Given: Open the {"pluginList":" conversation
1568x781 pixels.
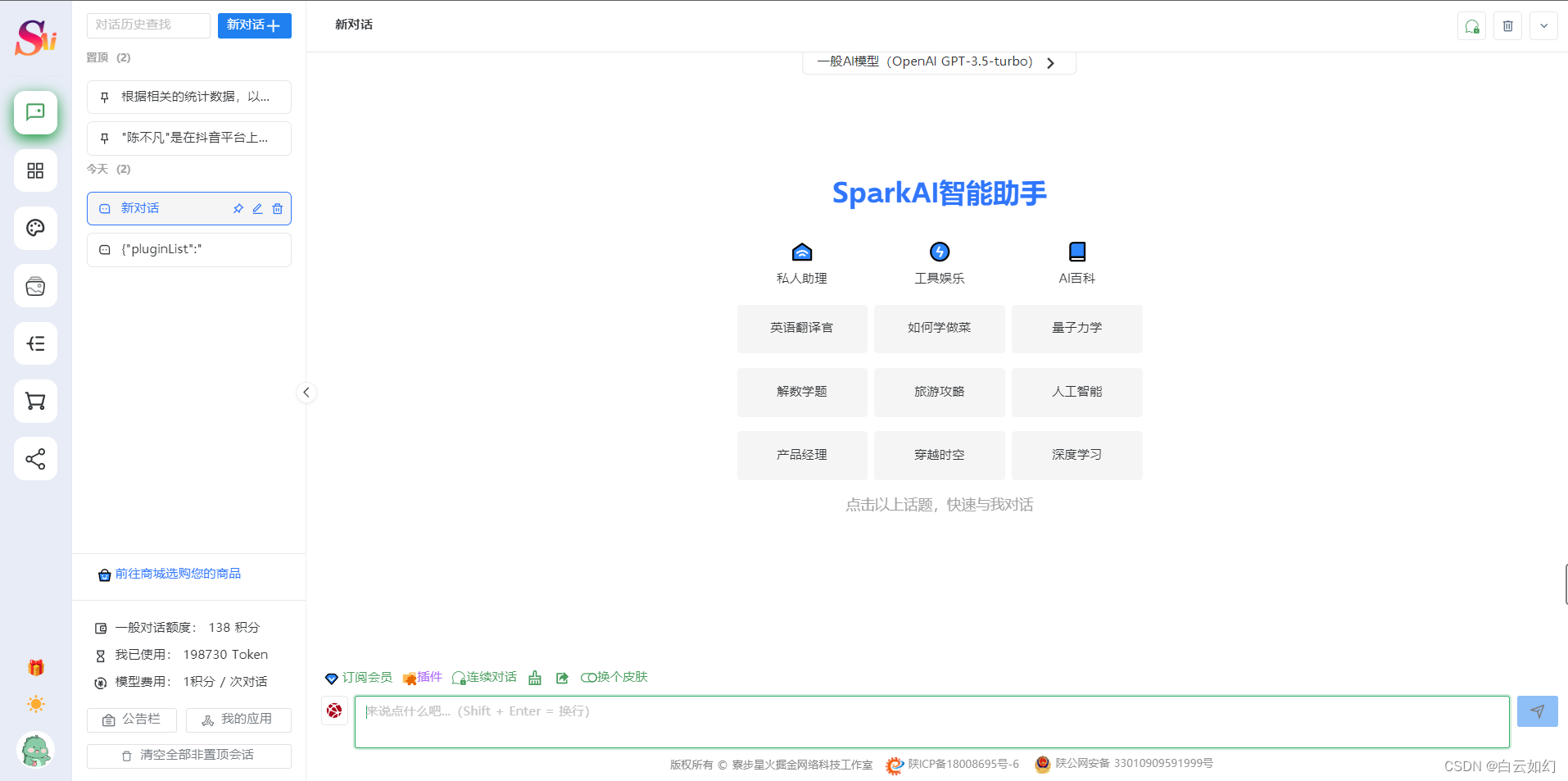Looking at the screenshot, I should (x=189, y=250).
